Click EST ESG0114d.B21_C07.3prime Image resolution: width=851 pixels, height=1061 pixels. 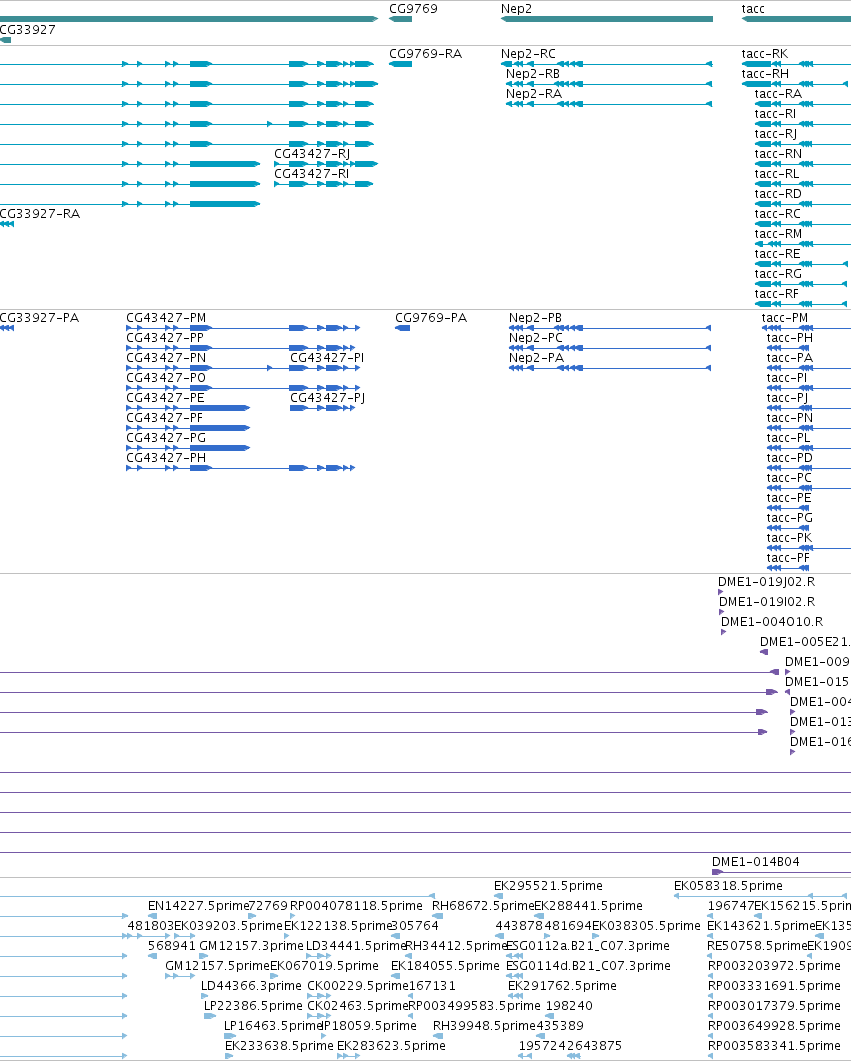[x=589, y=966]
